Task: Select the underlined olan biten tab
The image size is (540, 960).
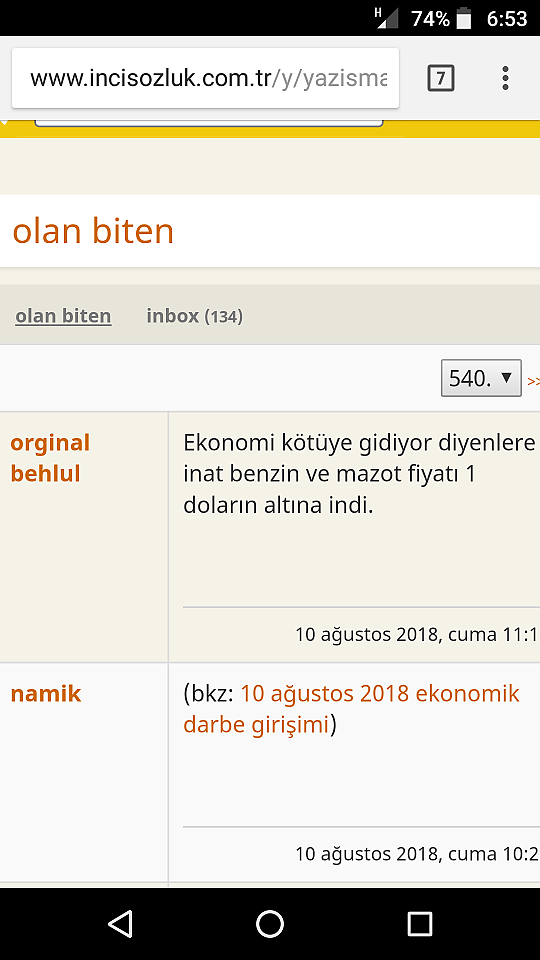Action: point(63,316)
